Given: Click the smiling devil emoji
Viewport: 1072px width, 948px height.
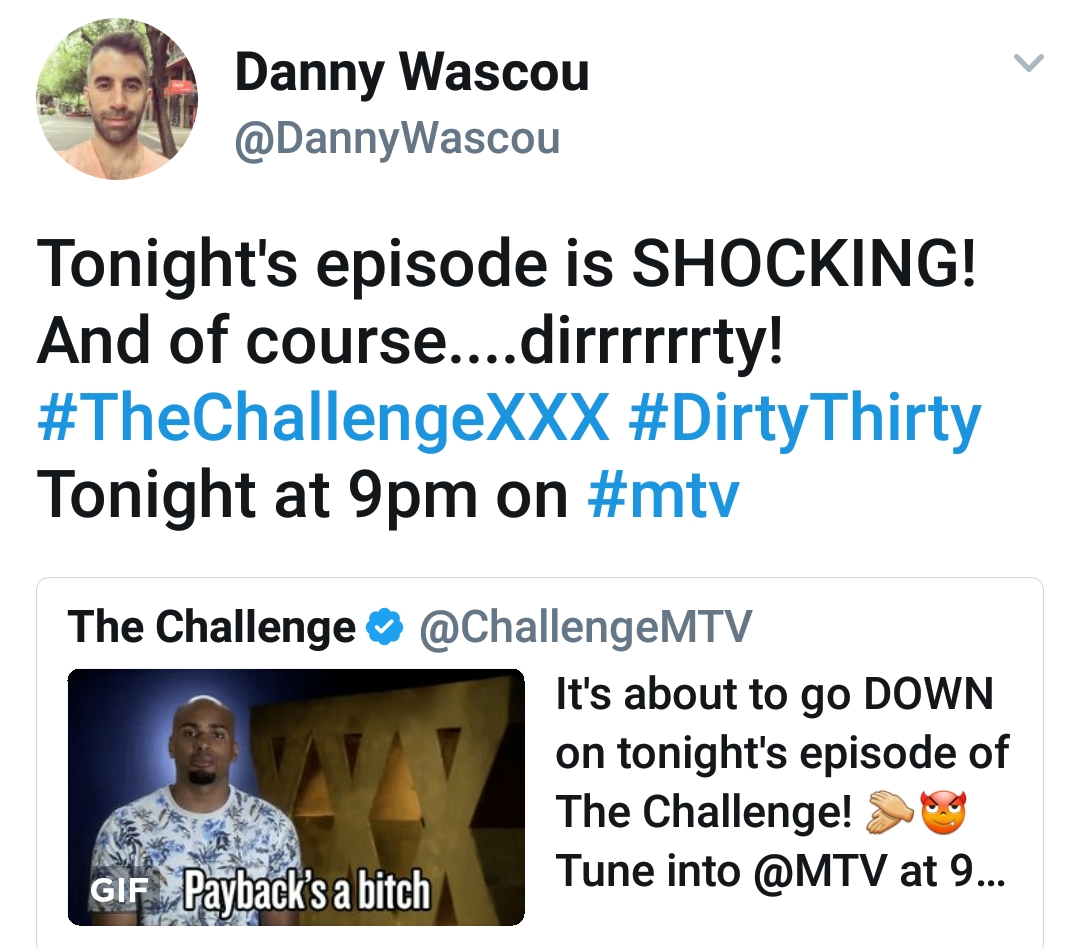Looking at the screenshot, I should (x=943, y=813).
